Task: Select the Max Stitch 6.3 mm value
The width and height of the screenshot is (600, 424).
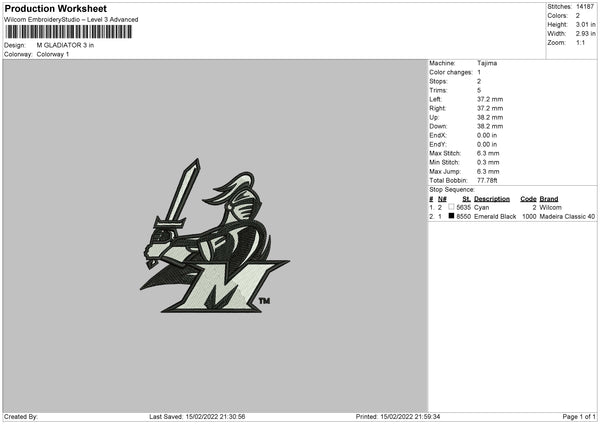Action: [488, 153]
